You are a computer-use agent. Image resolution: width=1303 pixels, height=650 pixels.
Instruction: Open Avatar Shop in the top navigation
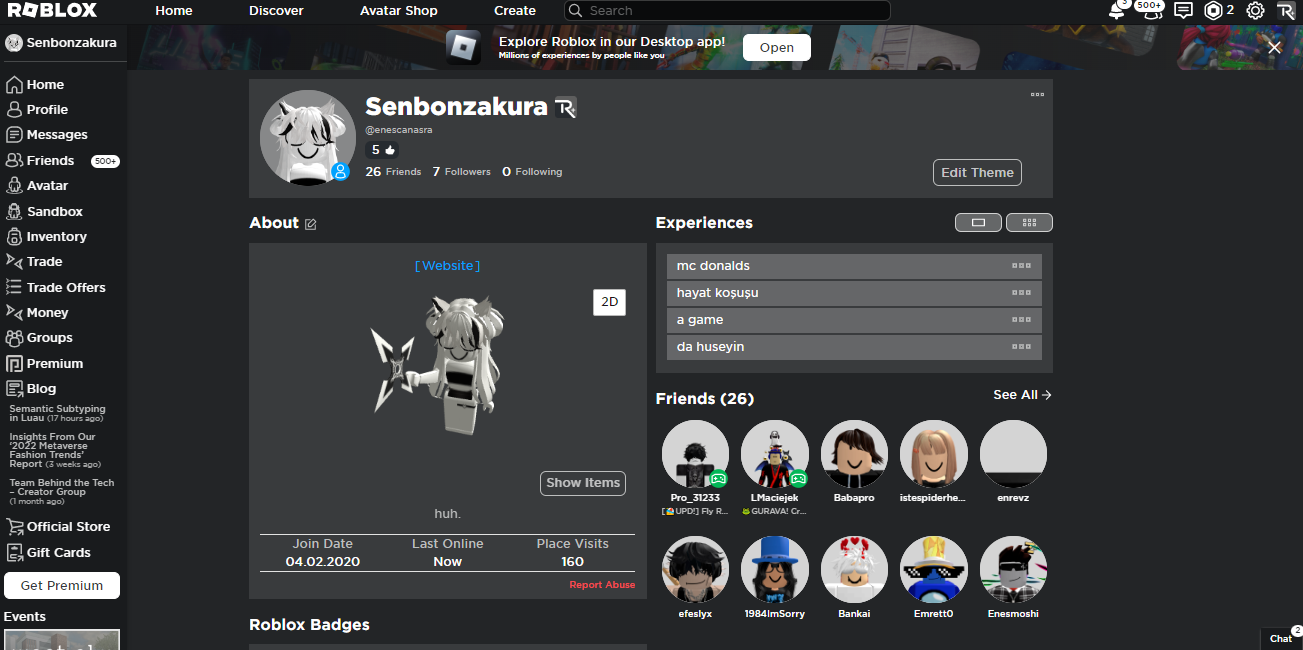pos(399,11)
